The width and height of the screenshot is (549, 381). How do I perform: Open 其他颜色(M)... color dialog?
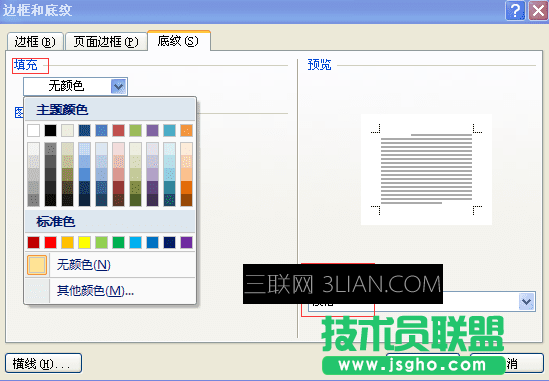(111, 290)
